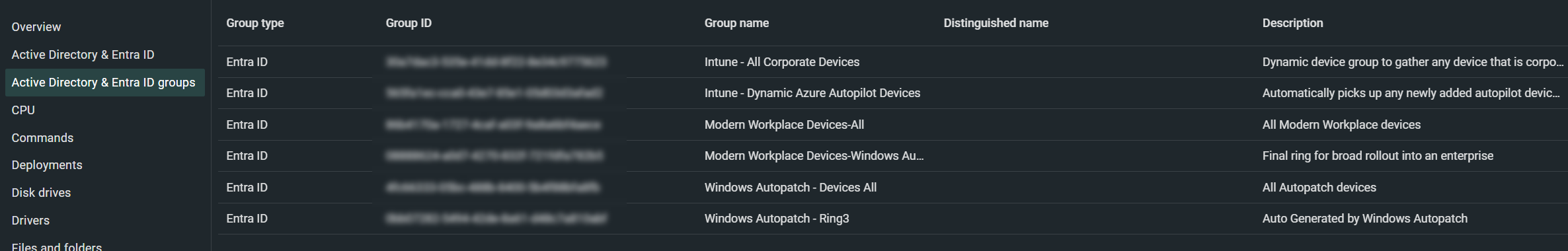The width and height of the screenshot is (1568, 251).
Task: Select Active Directory & Entra ID in sidebar
Action: coord(83,55)
